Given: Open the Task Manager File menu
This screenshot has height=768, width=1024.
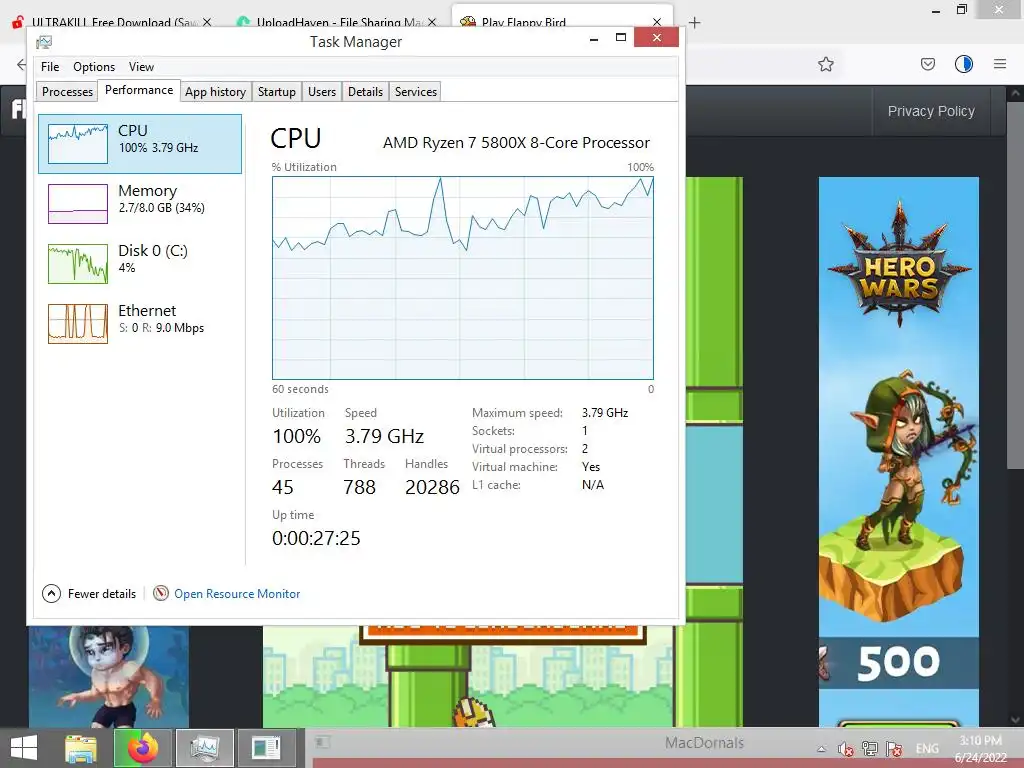Looking at the screenshot, I should coord(50,67).
